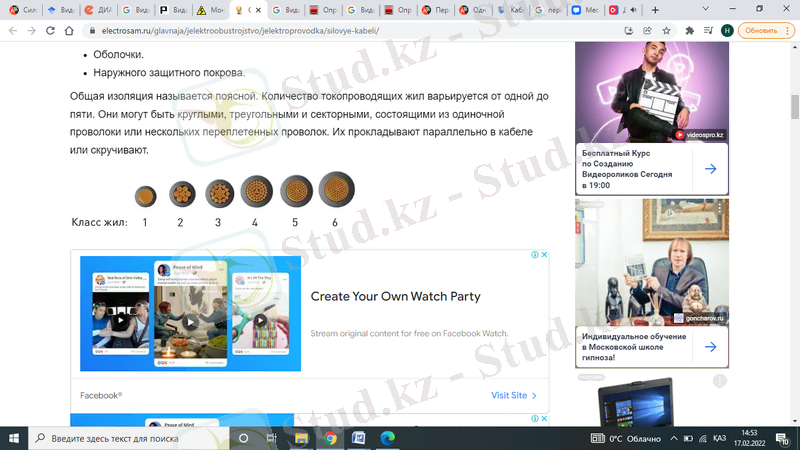Open the КАЗ keyboard language indicator
The image size is (800, 450).
tap(719, 438)
